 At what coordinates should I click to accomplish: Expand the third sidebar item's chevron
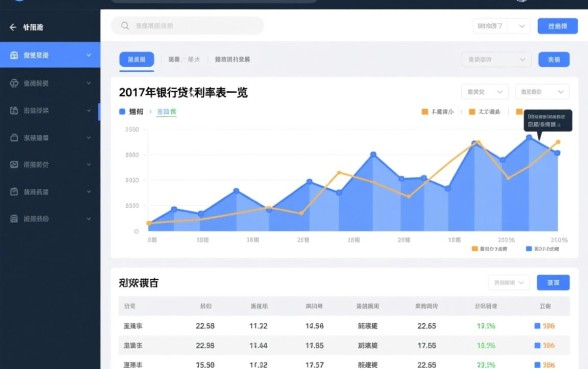[x=88, y=111]
